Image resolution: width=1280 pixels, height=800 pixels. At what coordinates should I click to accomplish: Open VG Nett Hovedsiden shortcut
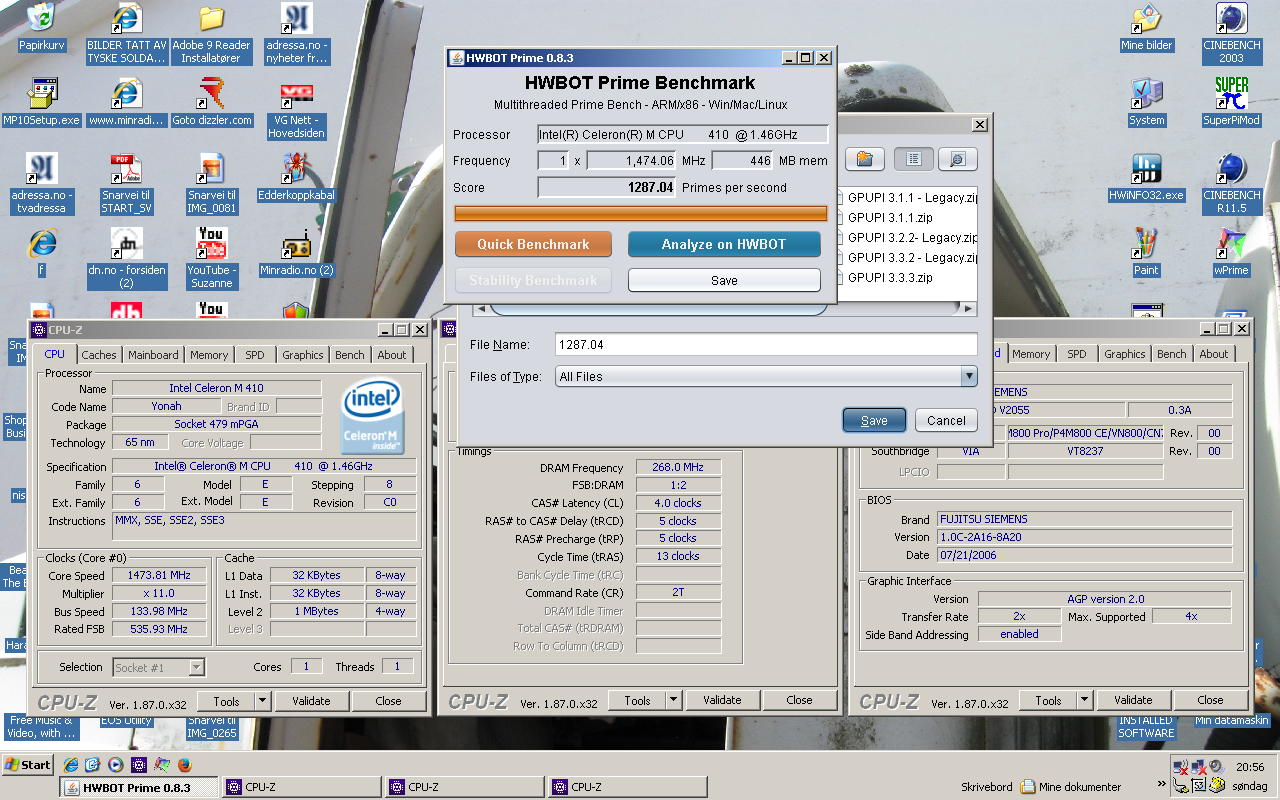(x=297, y=109)
